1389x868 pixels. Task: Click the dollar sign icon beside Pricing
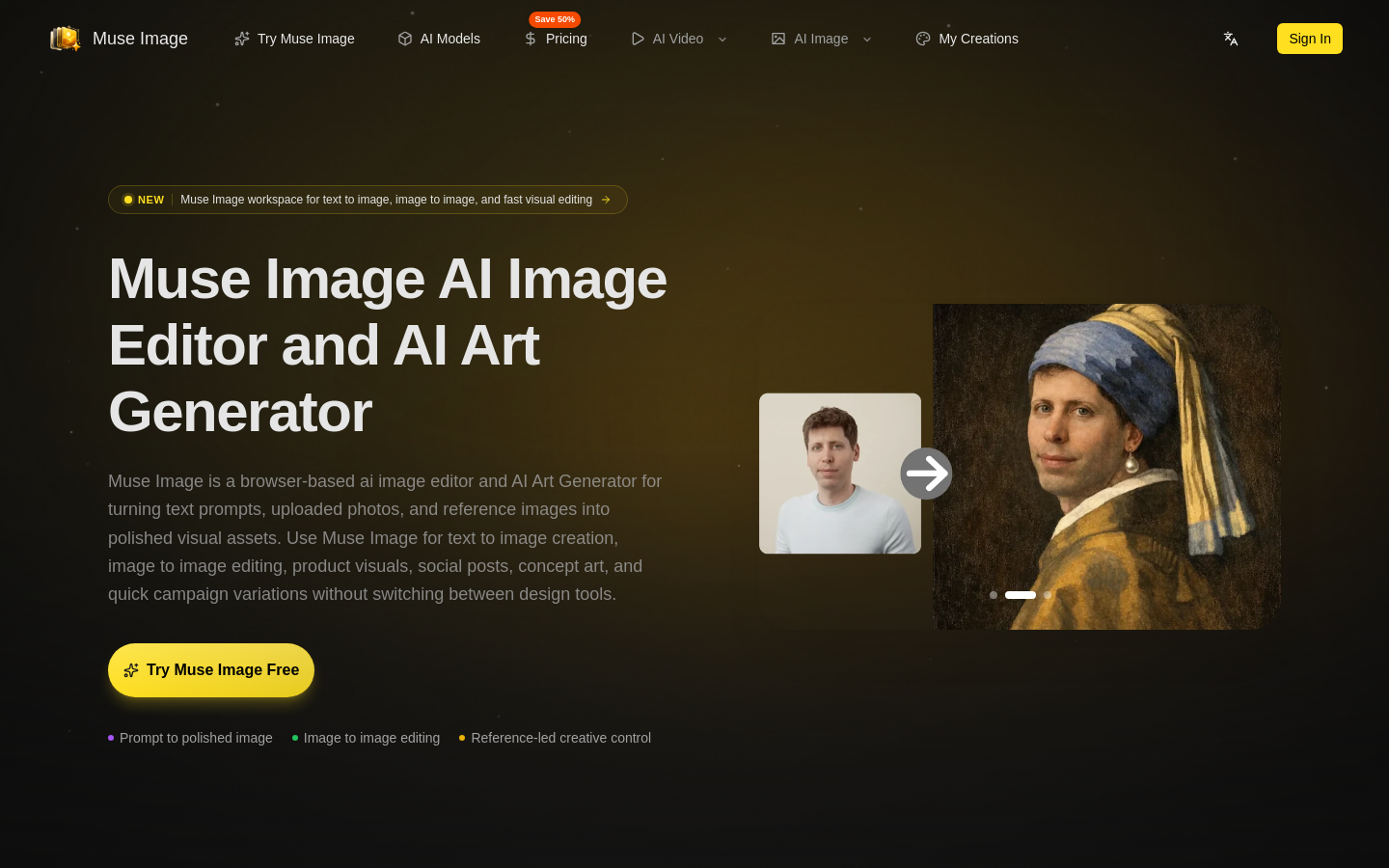coord(531,39)
